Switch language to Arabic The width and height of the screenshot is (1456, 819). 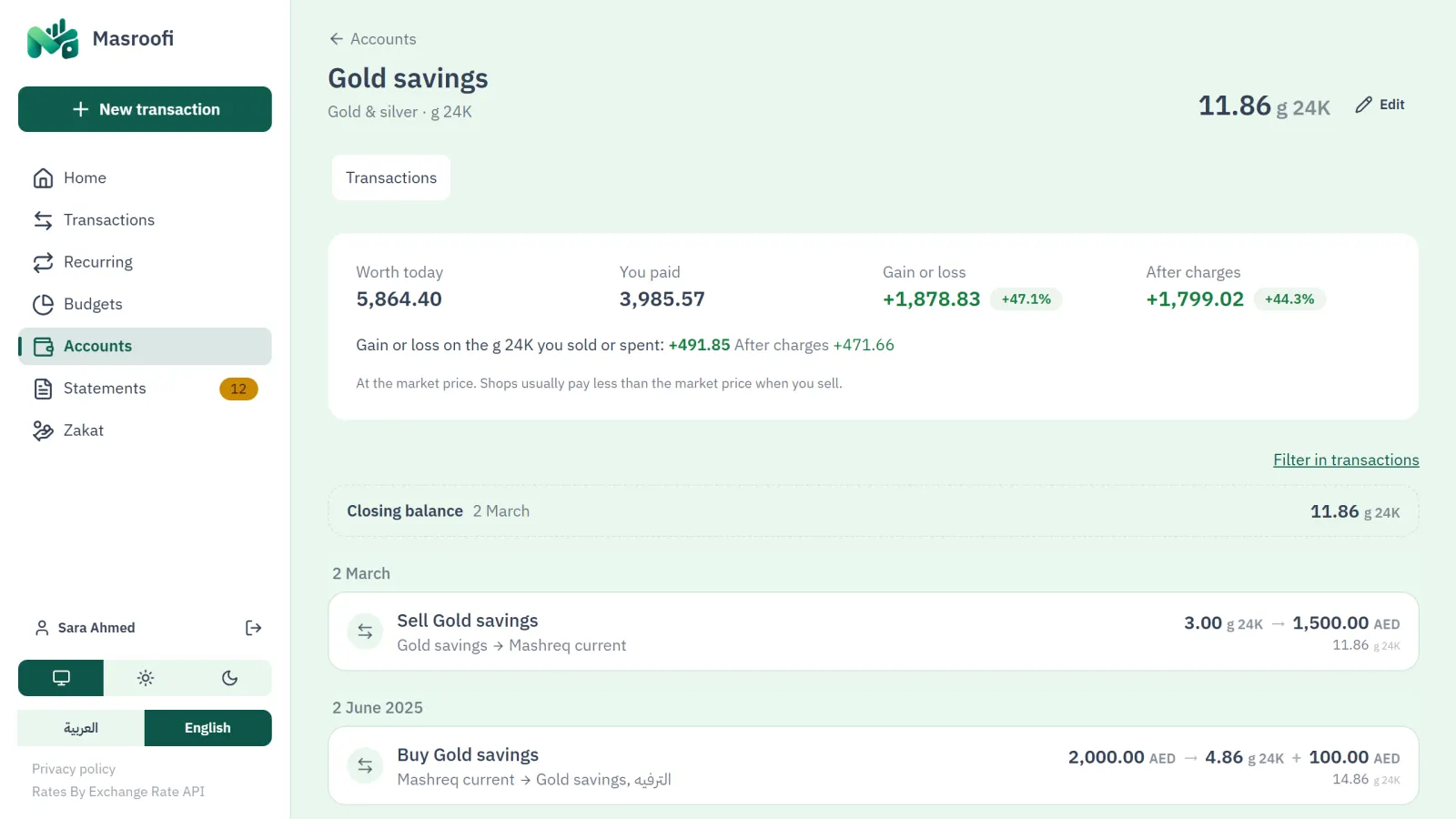tap(81, 728)
